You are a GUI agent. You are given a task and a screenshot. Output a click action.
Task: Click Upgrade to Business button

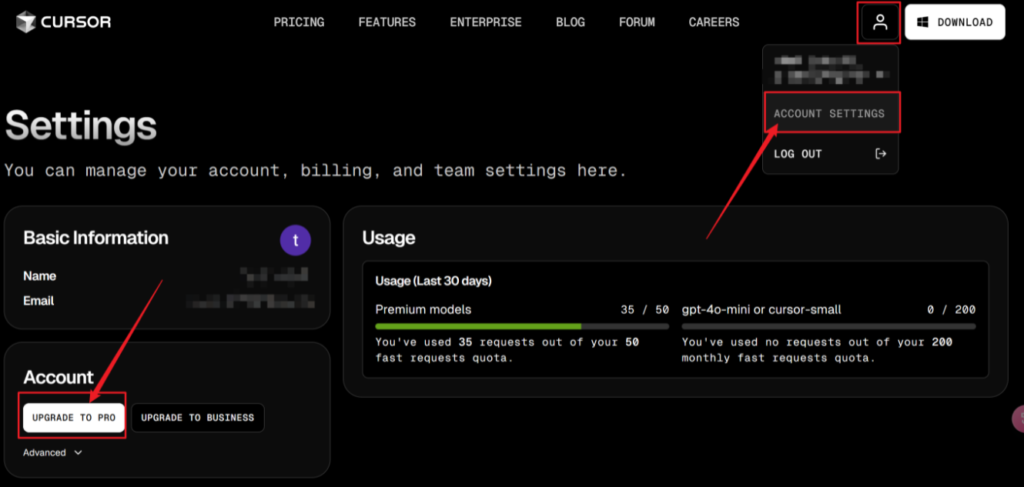coord(198,418)
